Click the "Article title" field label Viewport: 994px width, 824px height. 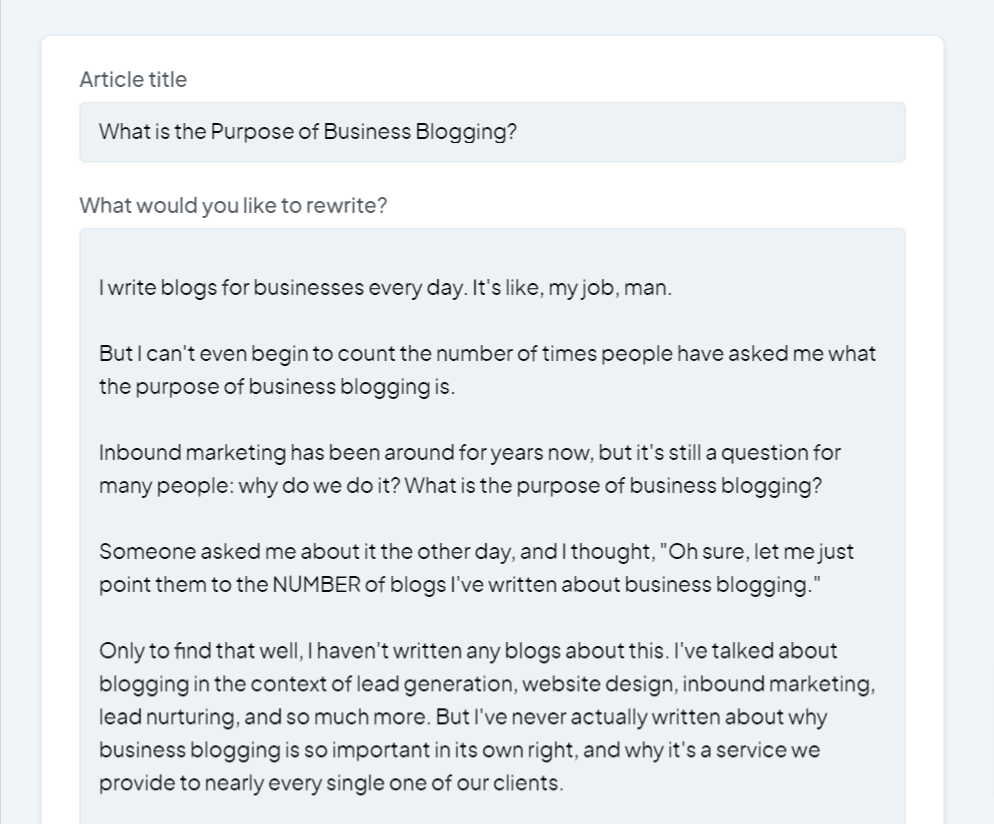133,80
